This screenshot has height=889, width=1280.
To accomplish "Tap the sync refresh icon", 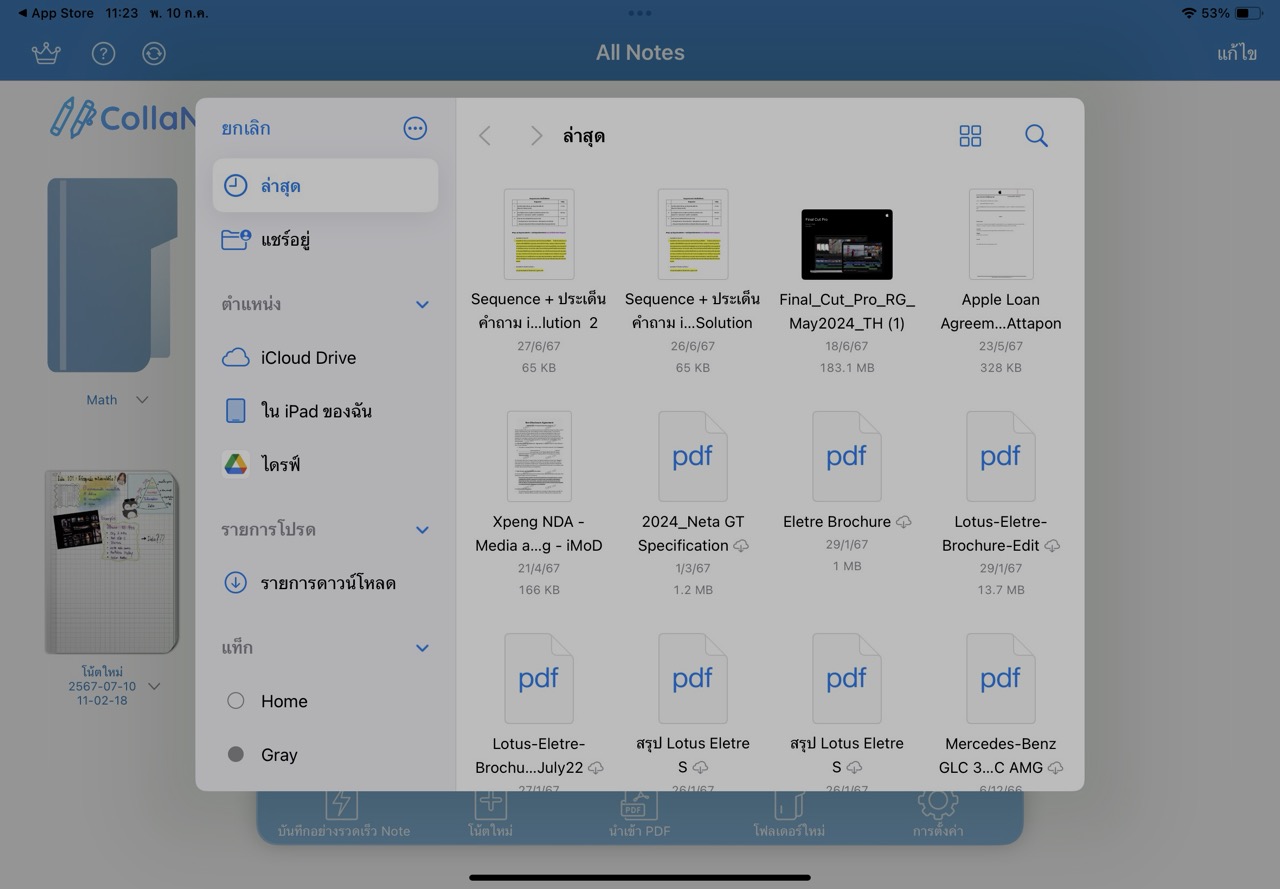I will tap(154, 53).
